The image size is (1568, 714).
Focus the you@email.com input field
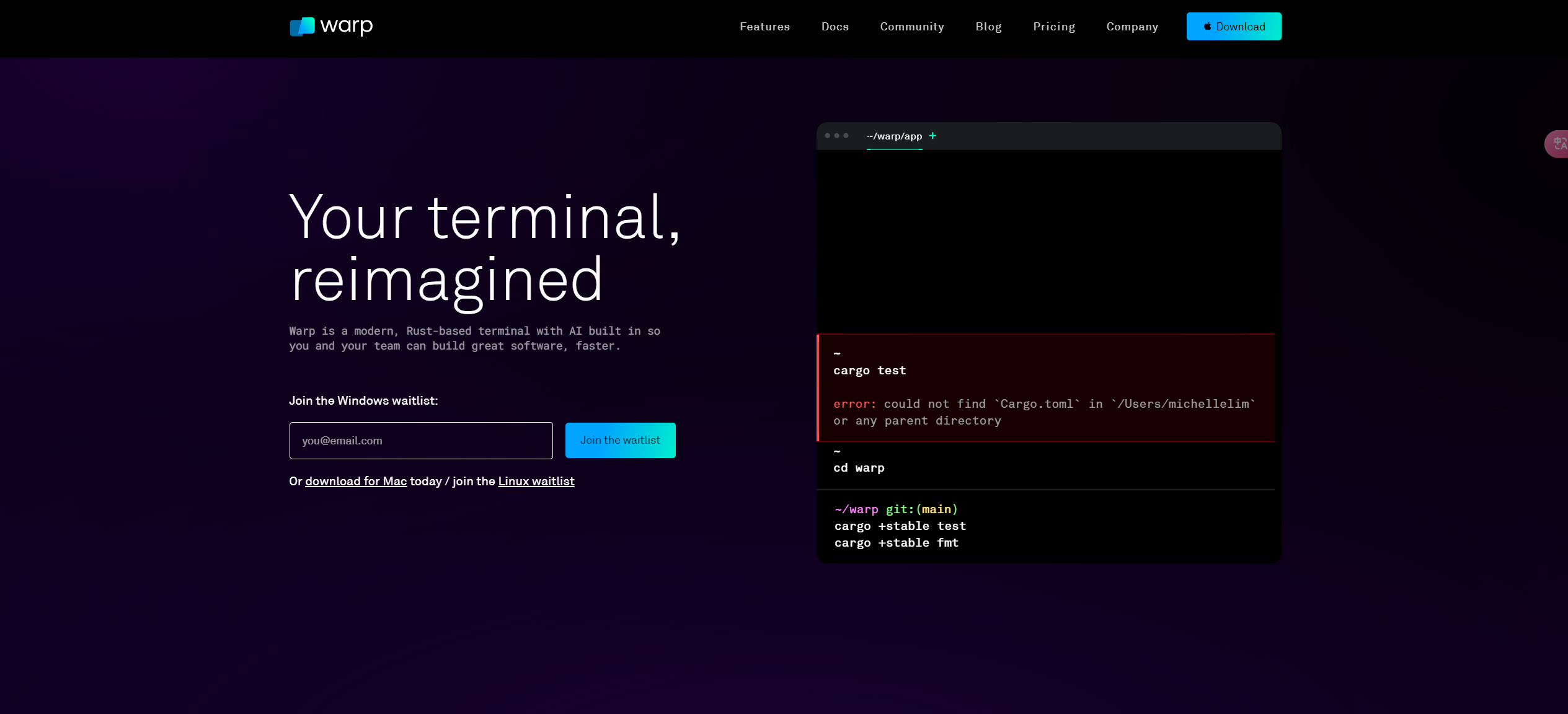[421, 441]
